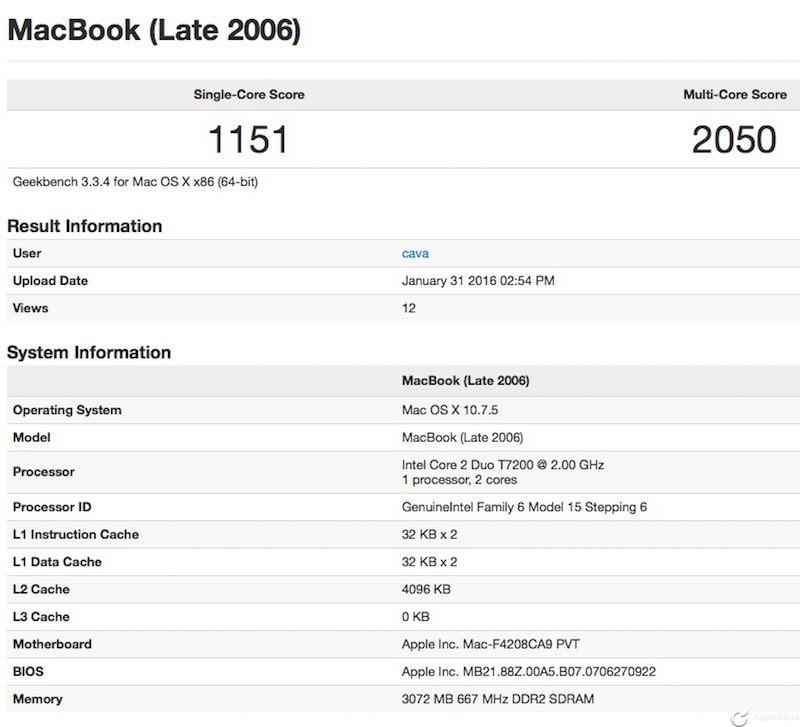Select the Views label

(x=31, y=308)
